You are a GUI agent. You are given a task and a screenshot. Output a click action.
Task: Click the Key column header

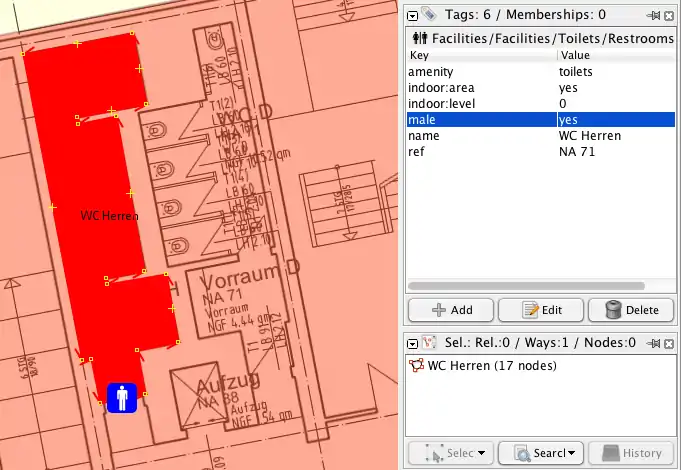click(x=480, y=56)
